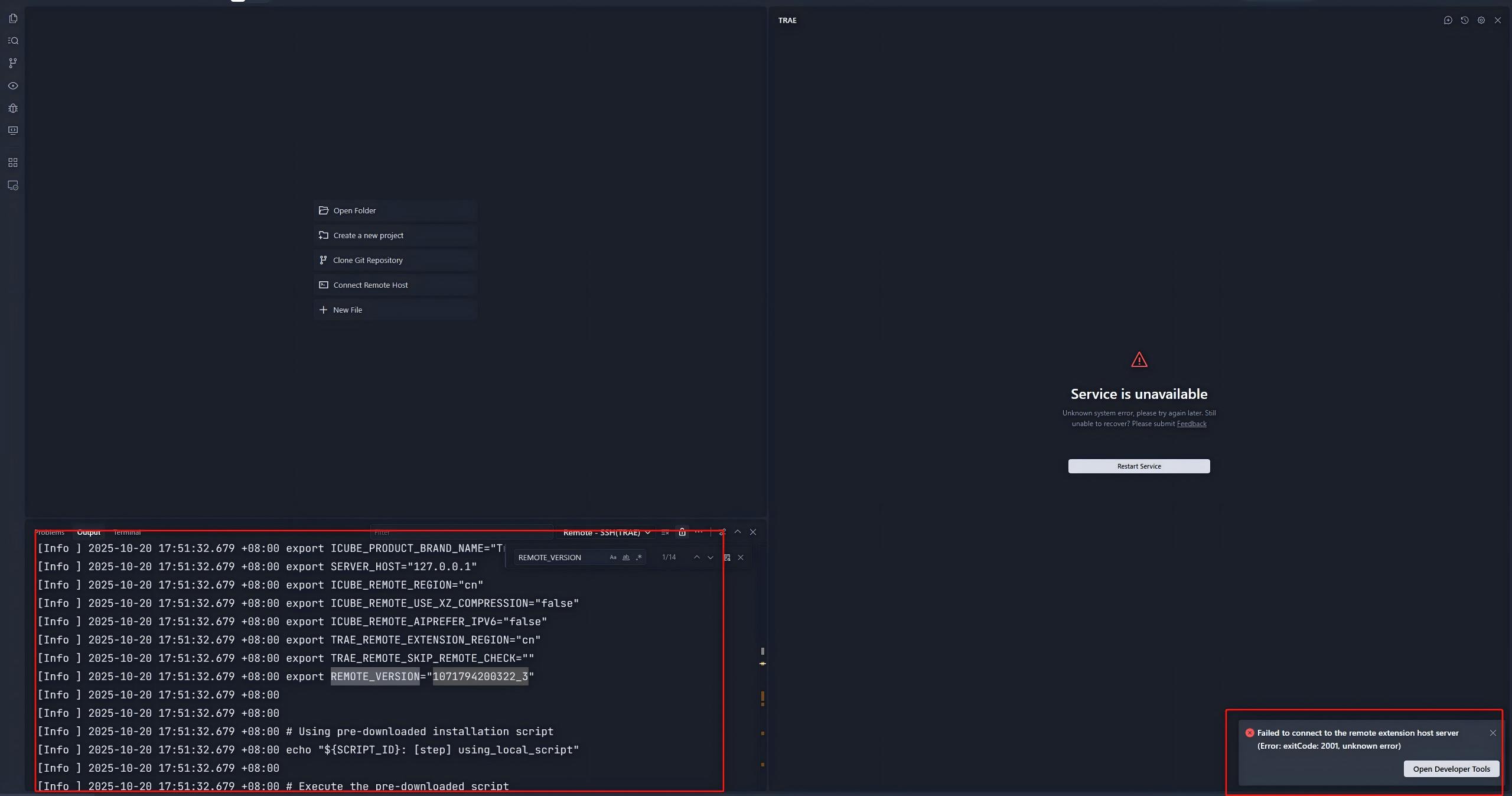
Task: Open the Explorer sidebar icon
Action: point(13,18)
